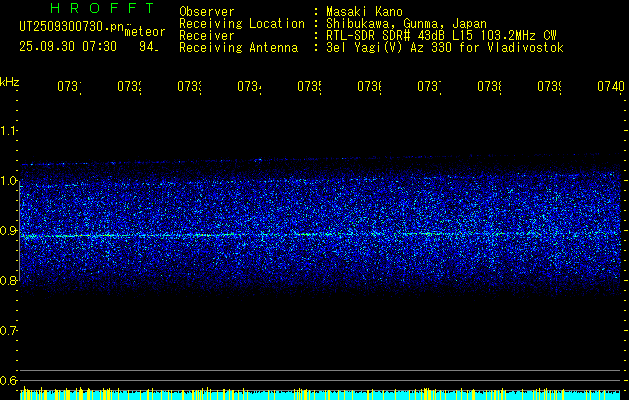Click the 0736 time marker
Viewport: 629px width, 400px height.
click(x=369, y=87)
